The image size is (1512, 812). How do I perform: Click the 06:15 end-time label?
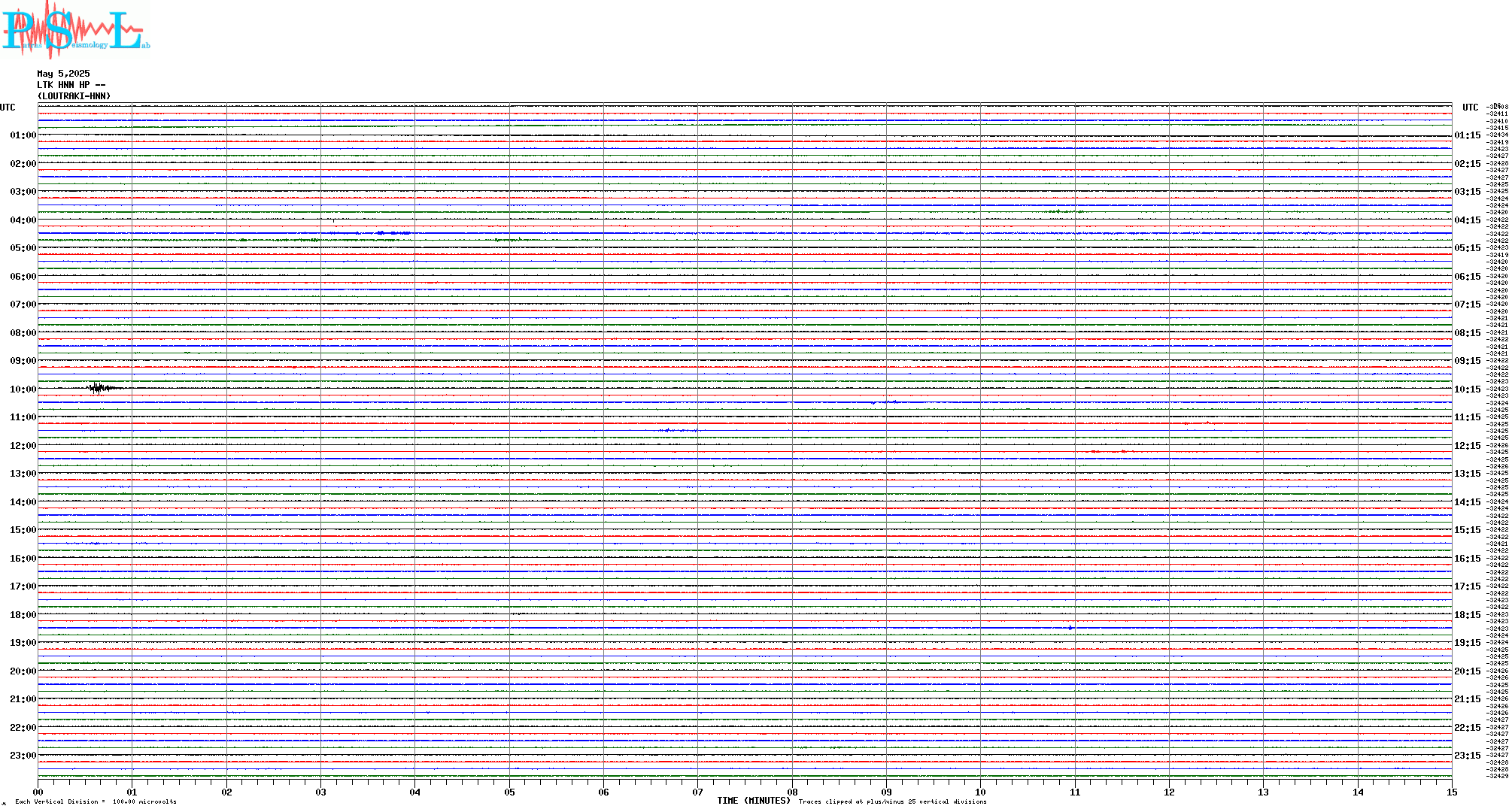pyautogui.click(x=1468, y=277)
